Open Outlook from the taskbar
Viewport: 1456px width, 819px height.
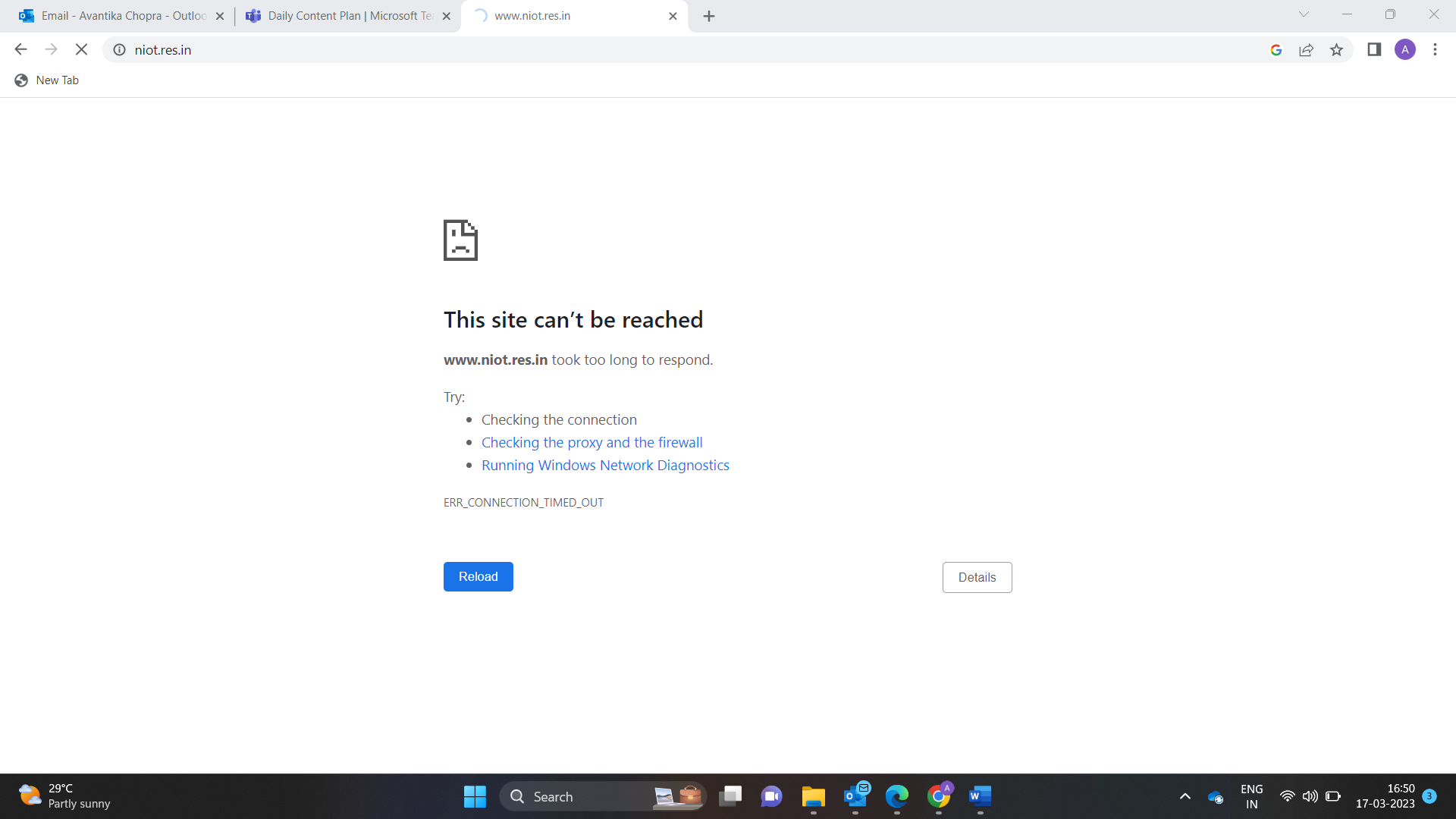pos(855,796)
